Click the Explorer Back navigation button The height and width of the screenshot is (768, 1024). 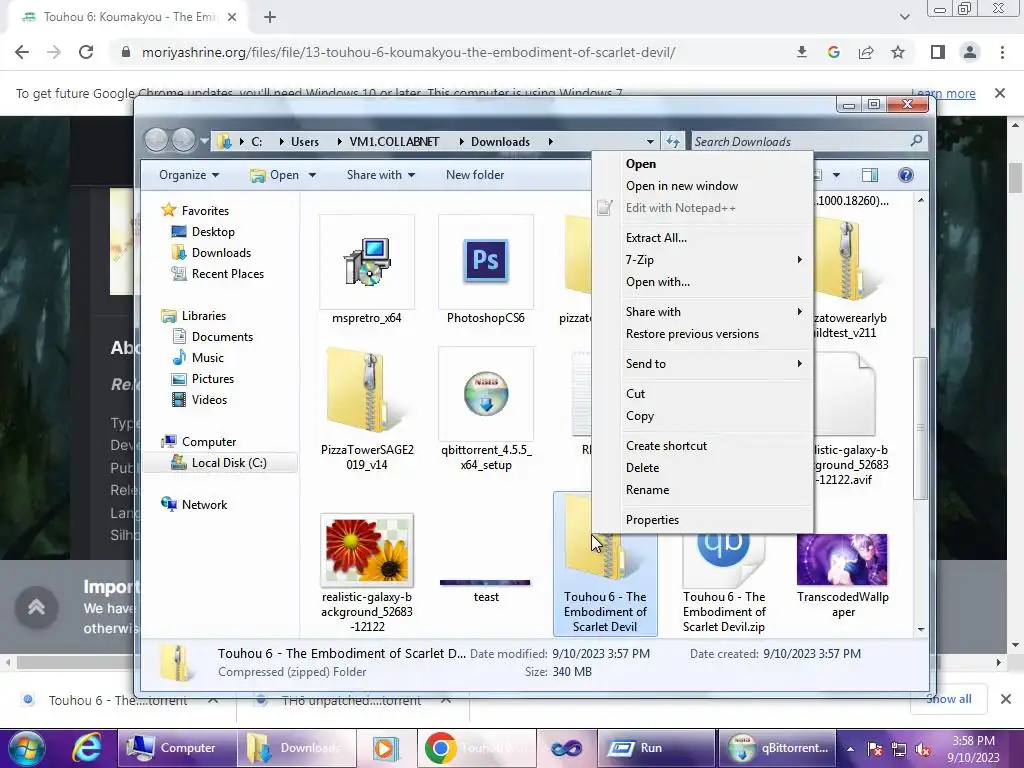(x=157, y=140)
